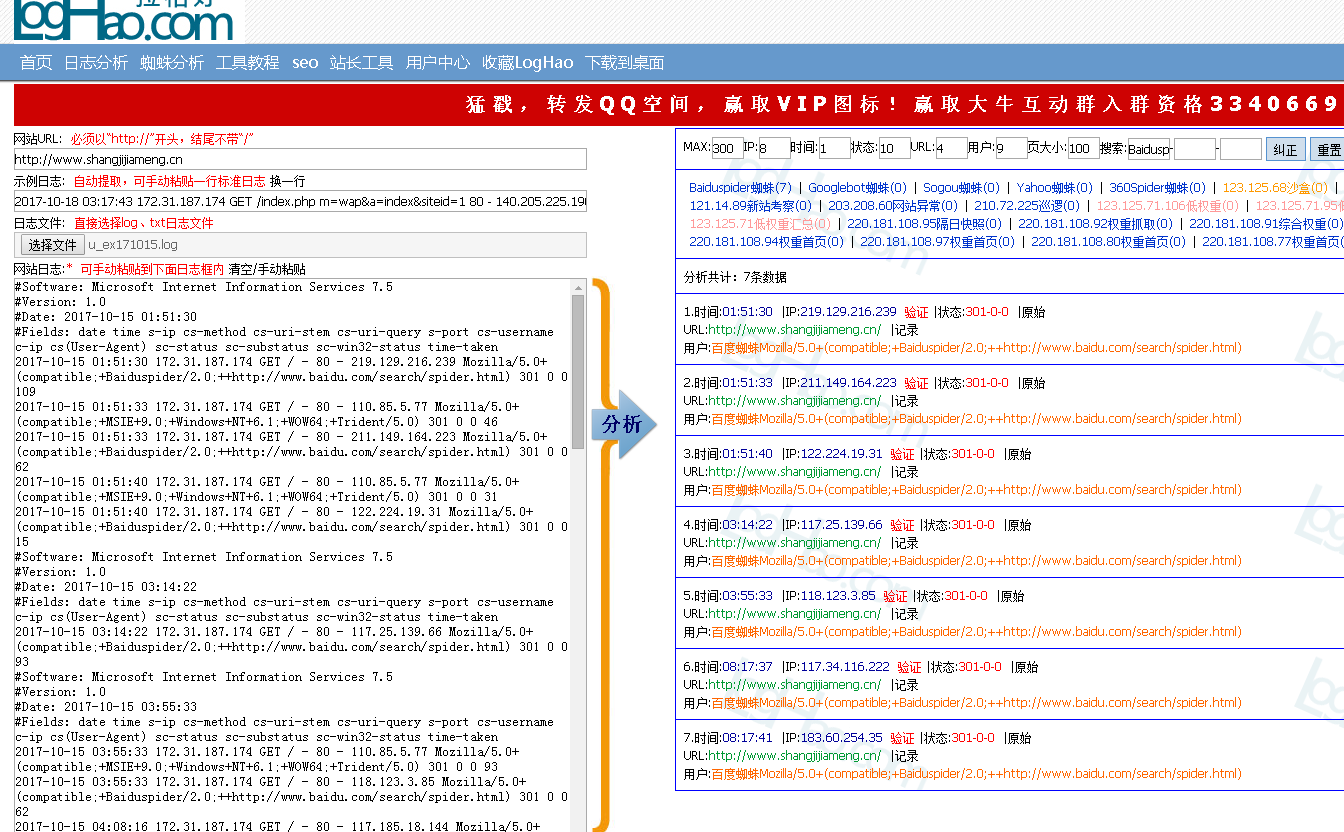Click the 220.181.108.80权重首页(0) link
The image size is (1344, 832).
tap(1108, 241)
